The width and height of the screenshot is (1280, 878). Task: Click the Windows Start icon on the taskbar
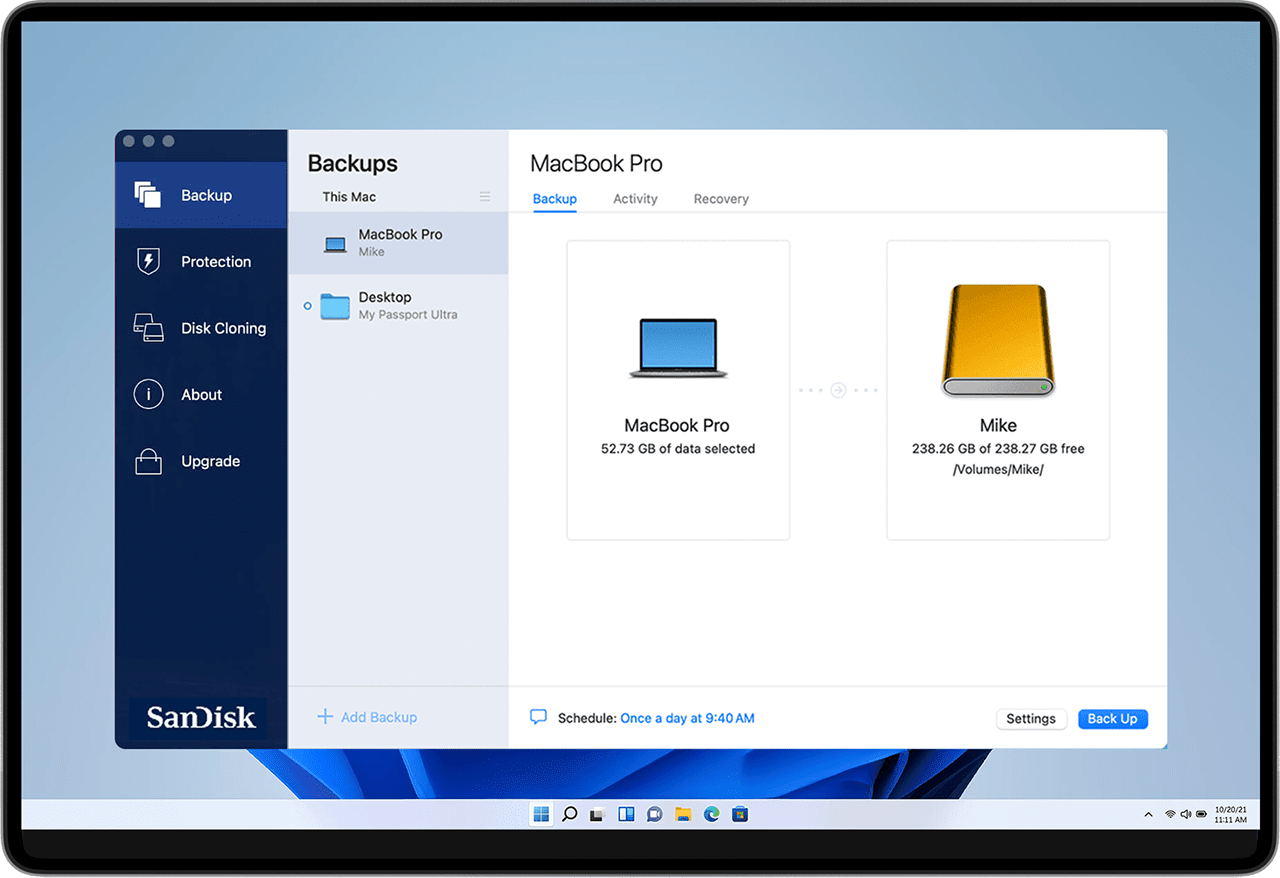tap(541, 814)
